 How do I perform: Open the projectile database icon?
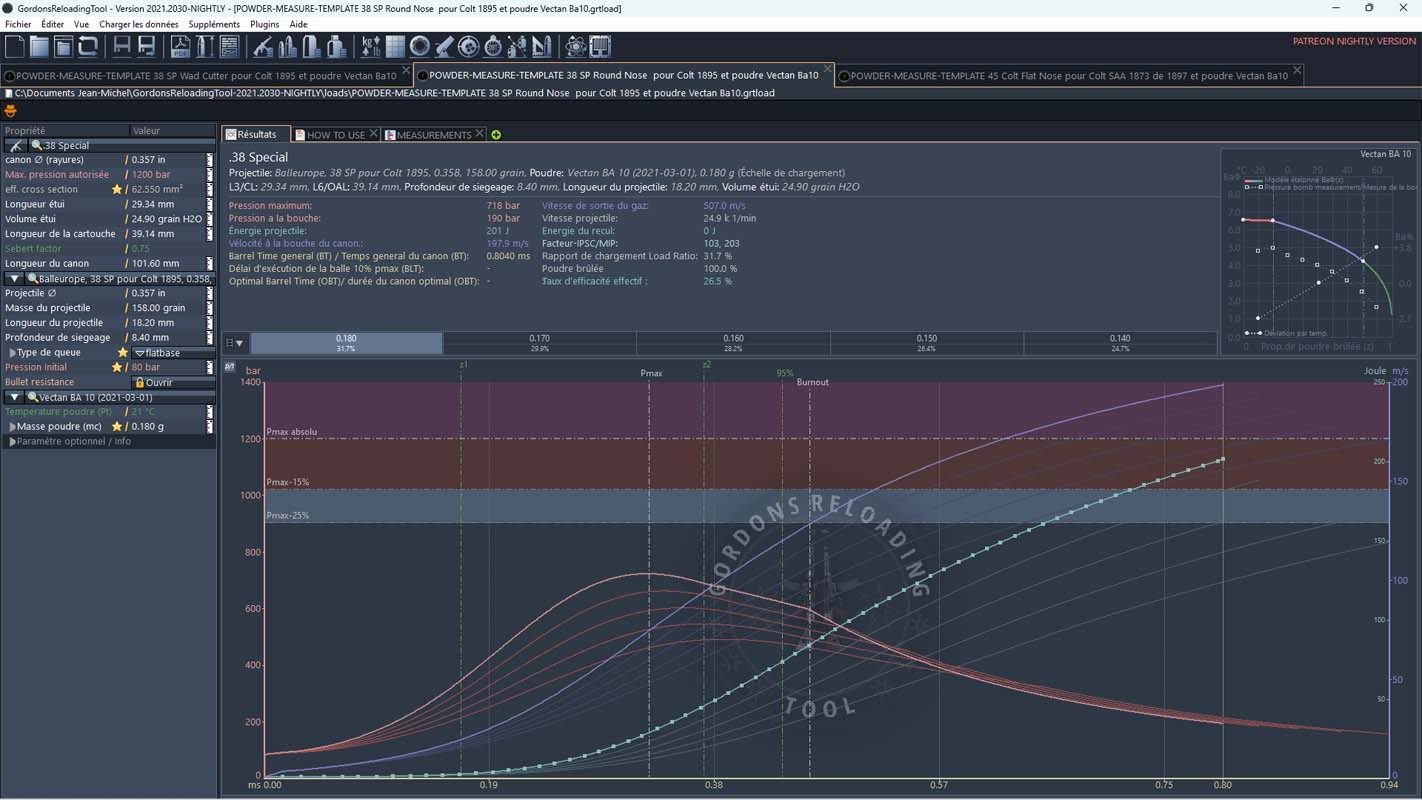[x=312, y=46]
